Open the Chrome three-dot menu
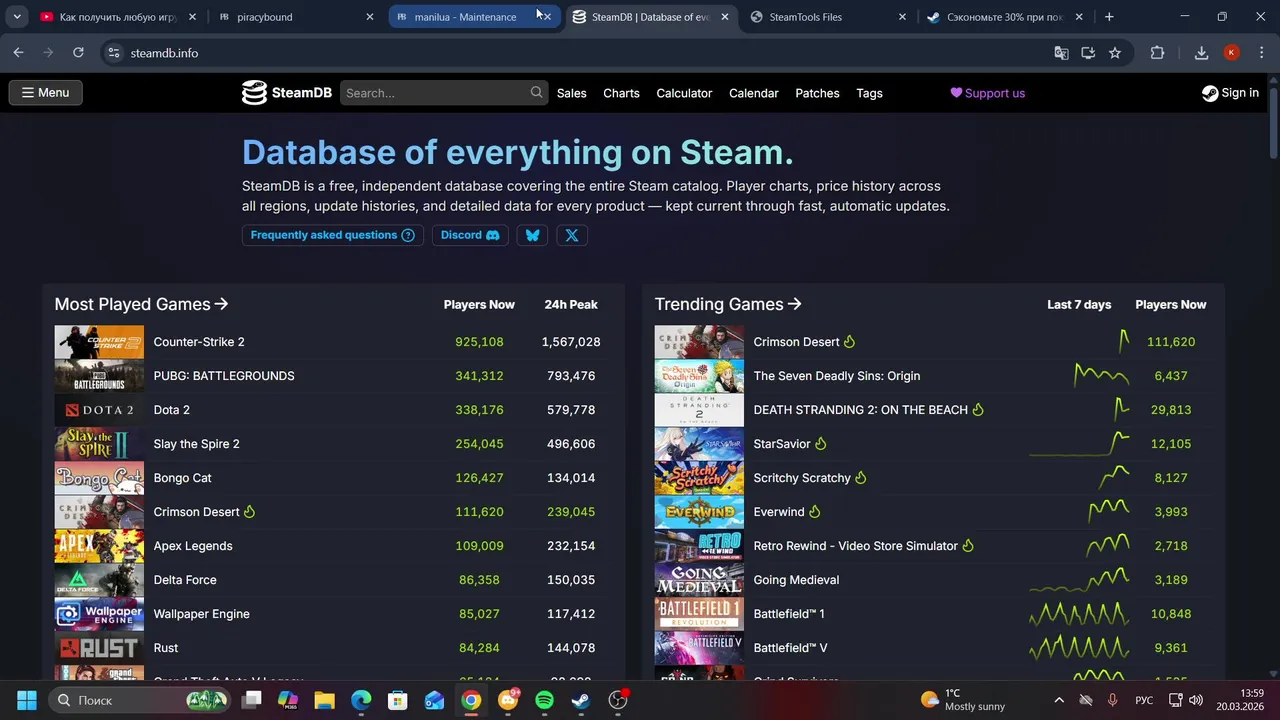The image size is (1280, 720). [x=1260, y=53]
